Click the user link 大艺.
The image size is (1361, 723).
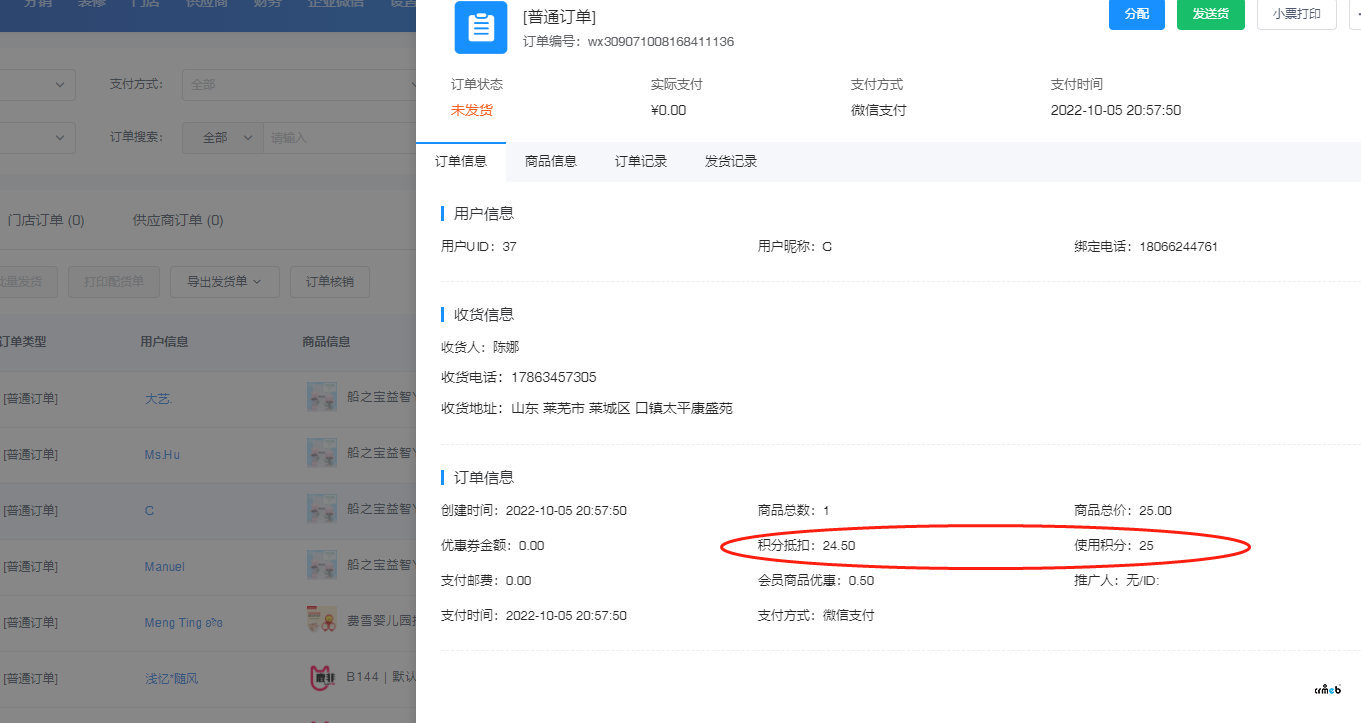coord(158,398)
